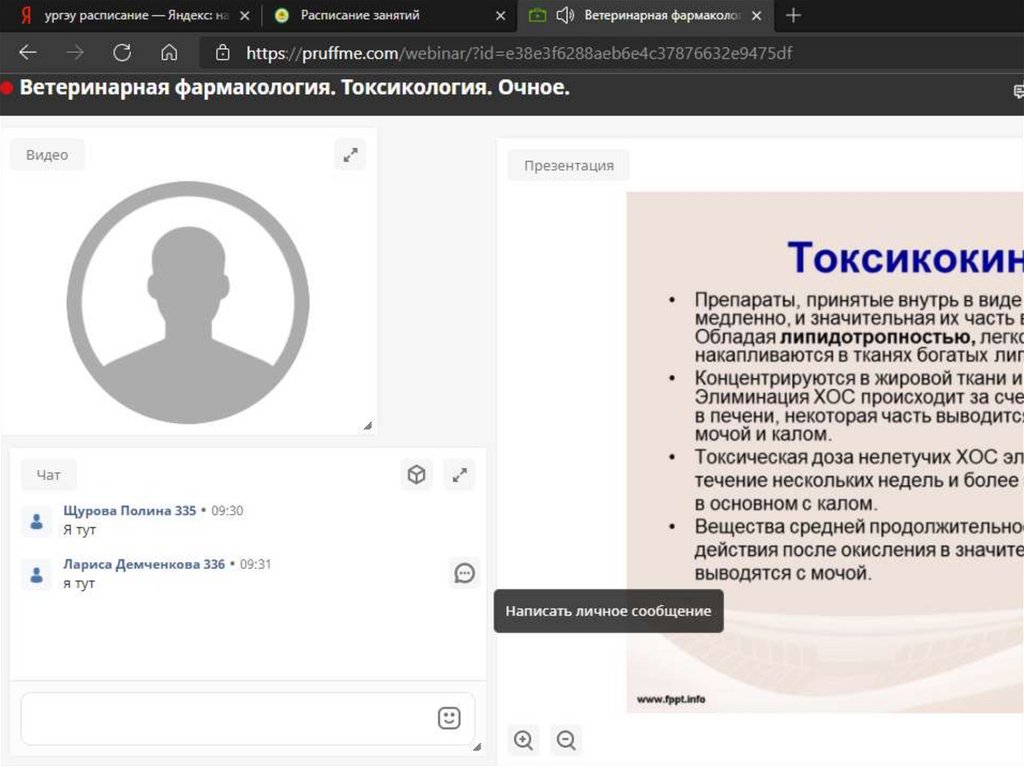Viewport: 1024px width, 767px height.
Task: Open the emoji picker in chat input
Action: 449,718
